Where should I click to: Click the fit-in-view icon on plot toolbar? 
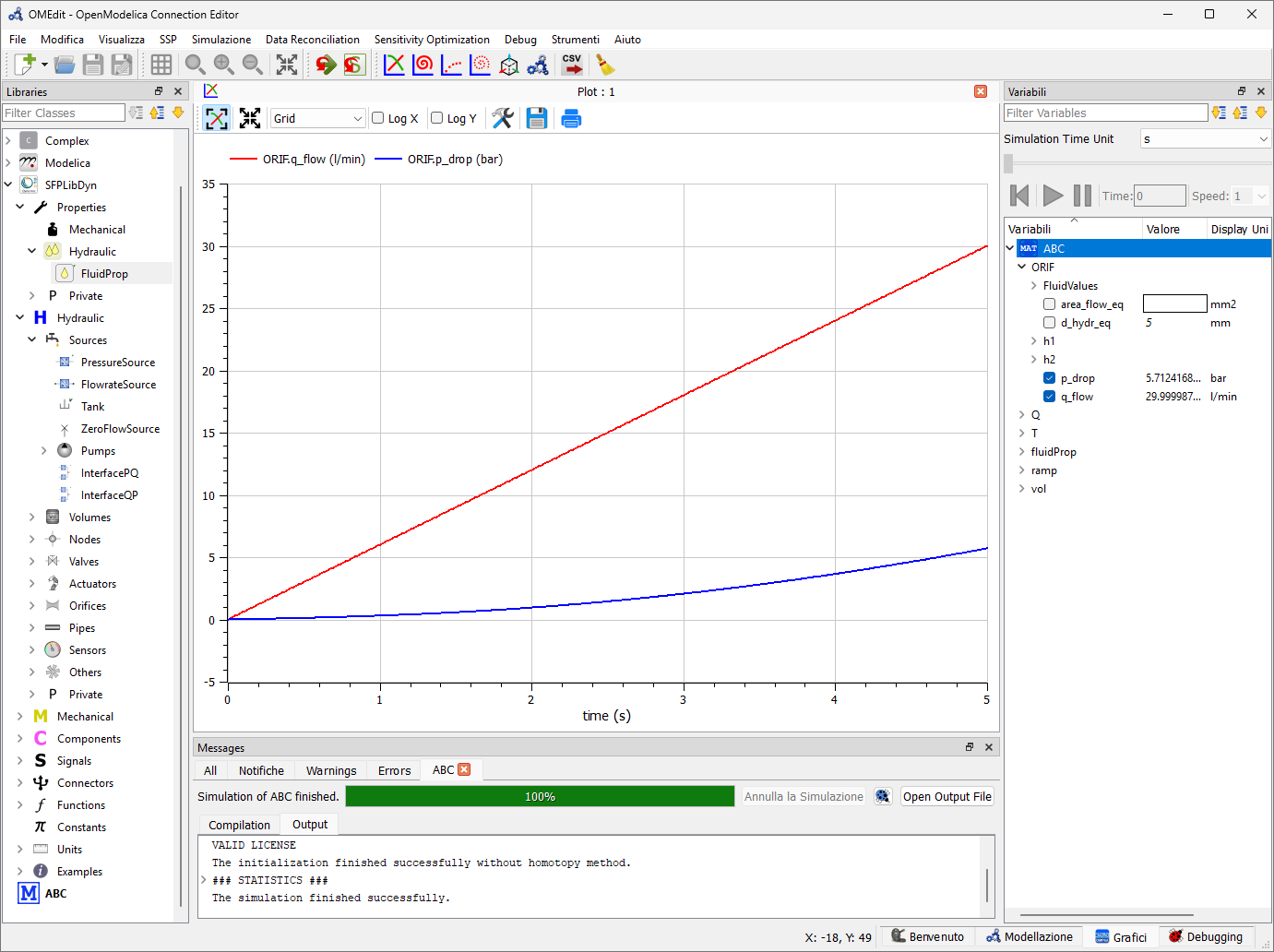click(250, 118)
